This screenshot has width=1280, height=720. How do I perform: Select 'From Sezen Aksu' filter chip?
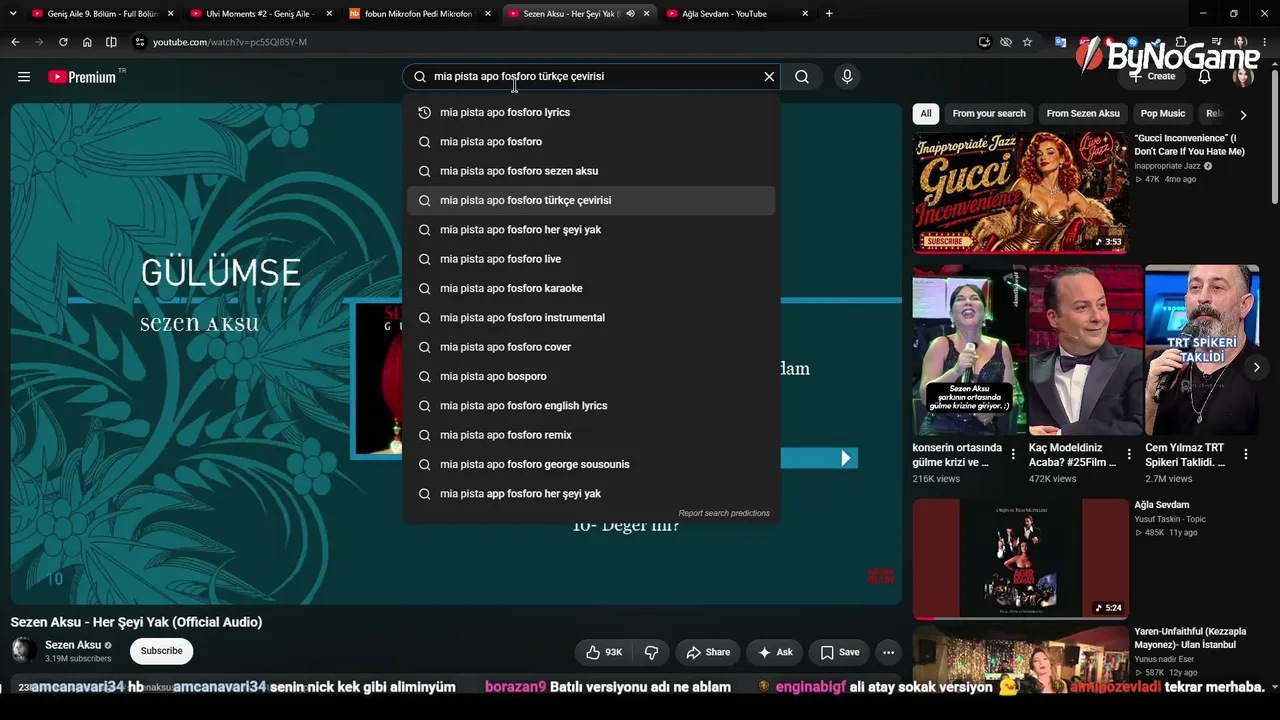[1083, 114]
